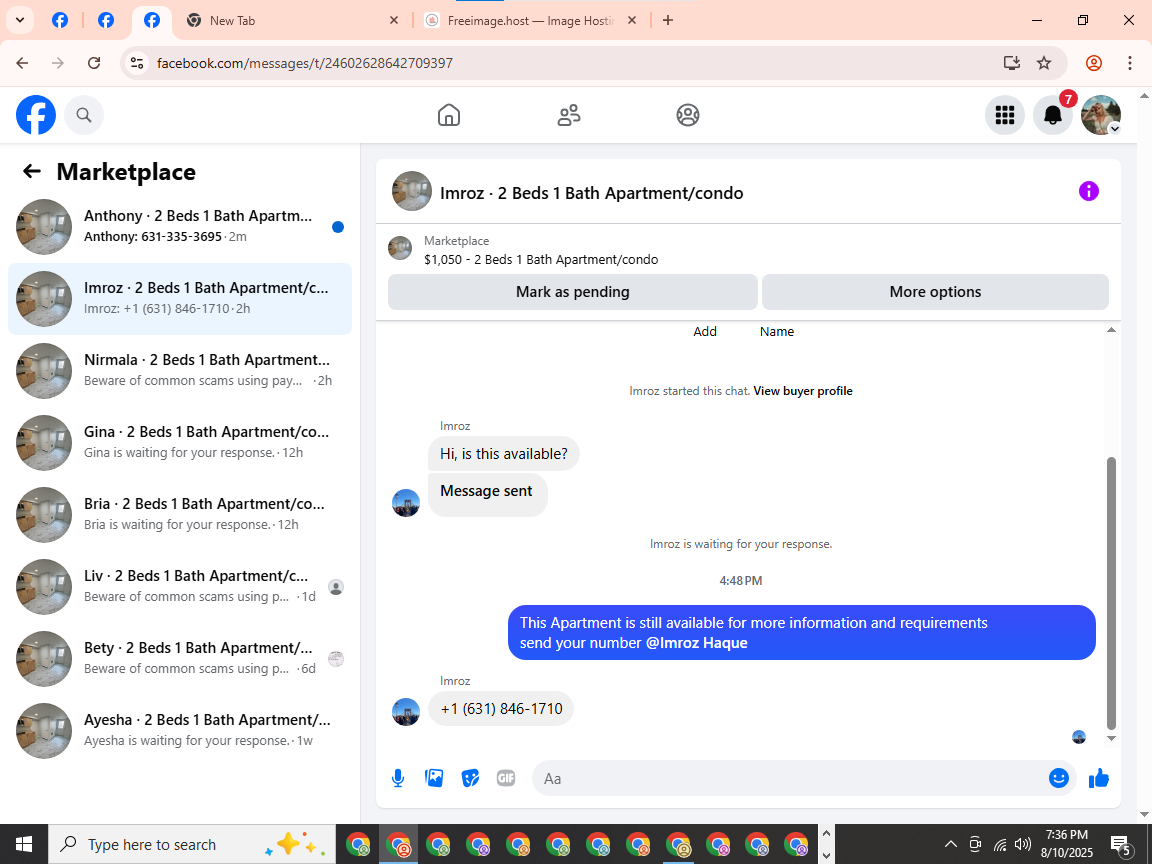The image size is (1152, 864).
Task: Open the Chrome profile icon
Action: pos(1093,63)
